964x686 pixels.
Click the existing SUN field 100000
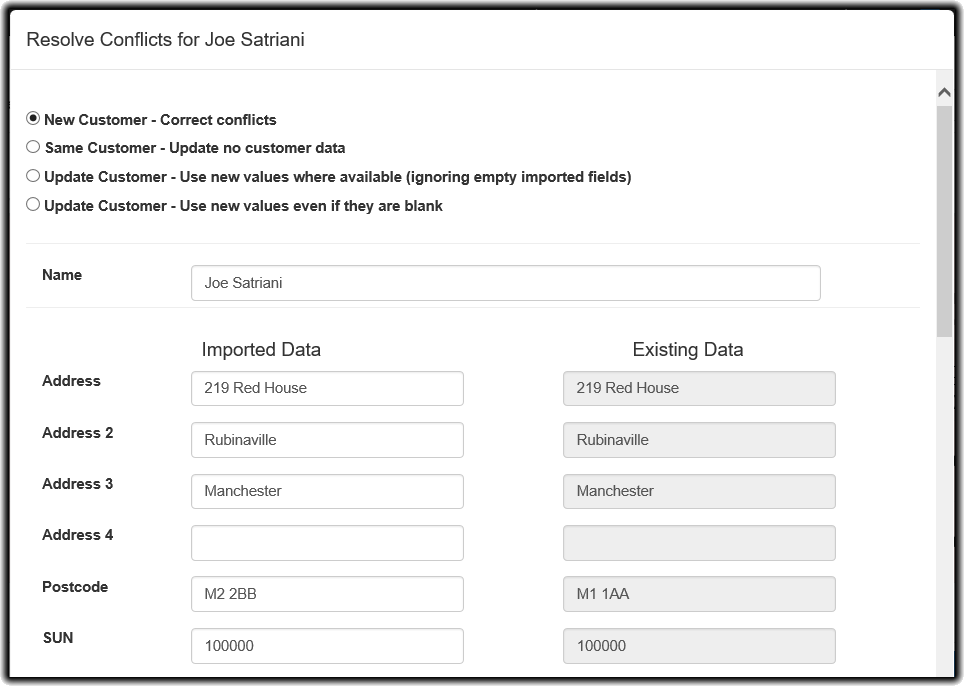(699, 646)
